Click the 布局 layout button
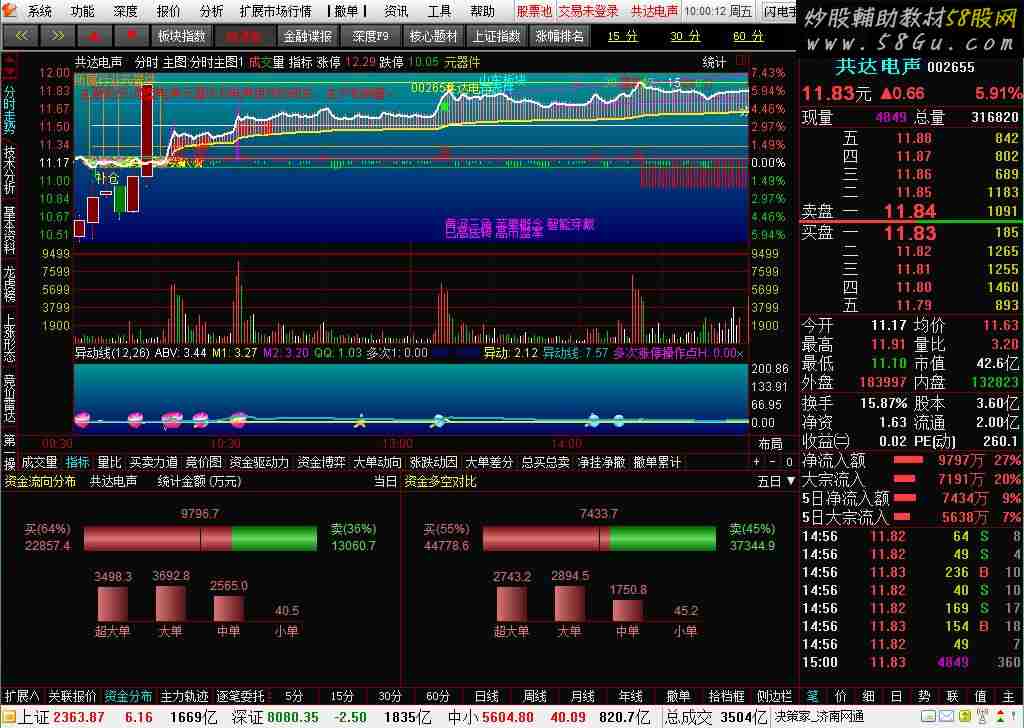The width and height of the screenshot is (1024, 728). pos(771,444)
